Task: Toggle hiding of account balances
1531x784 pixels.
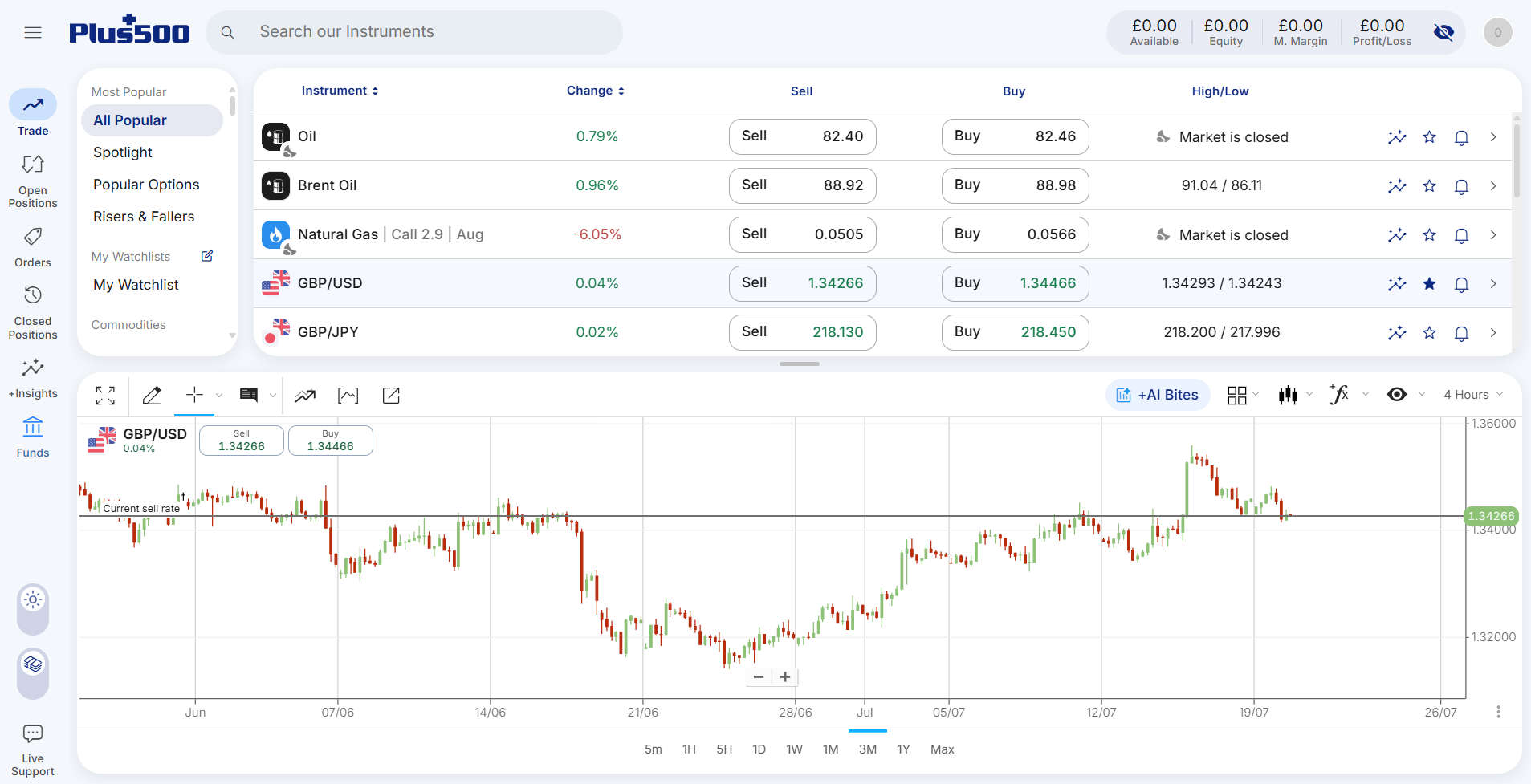Action: (1443, 32)
